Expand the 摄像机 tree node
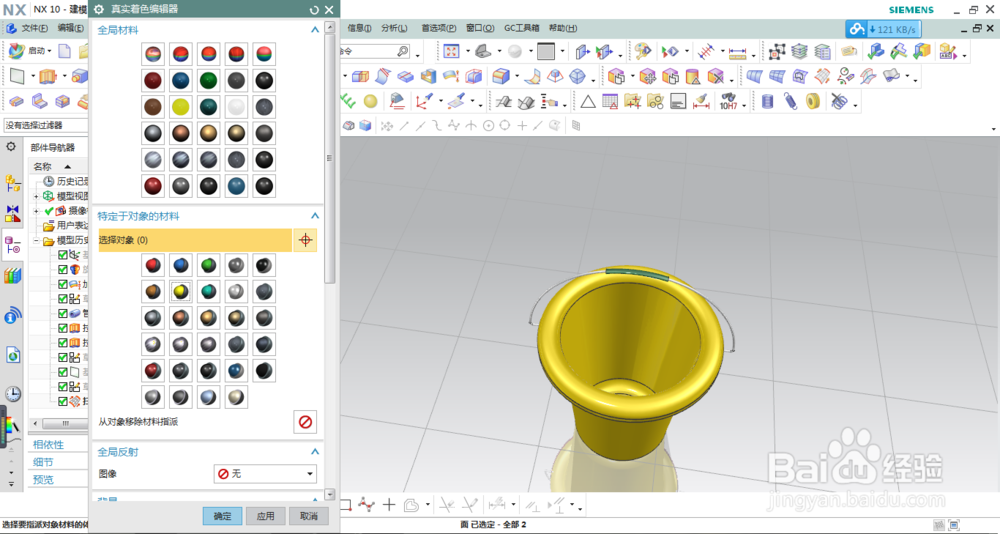Screen dimensions: 1000x534 36,211
